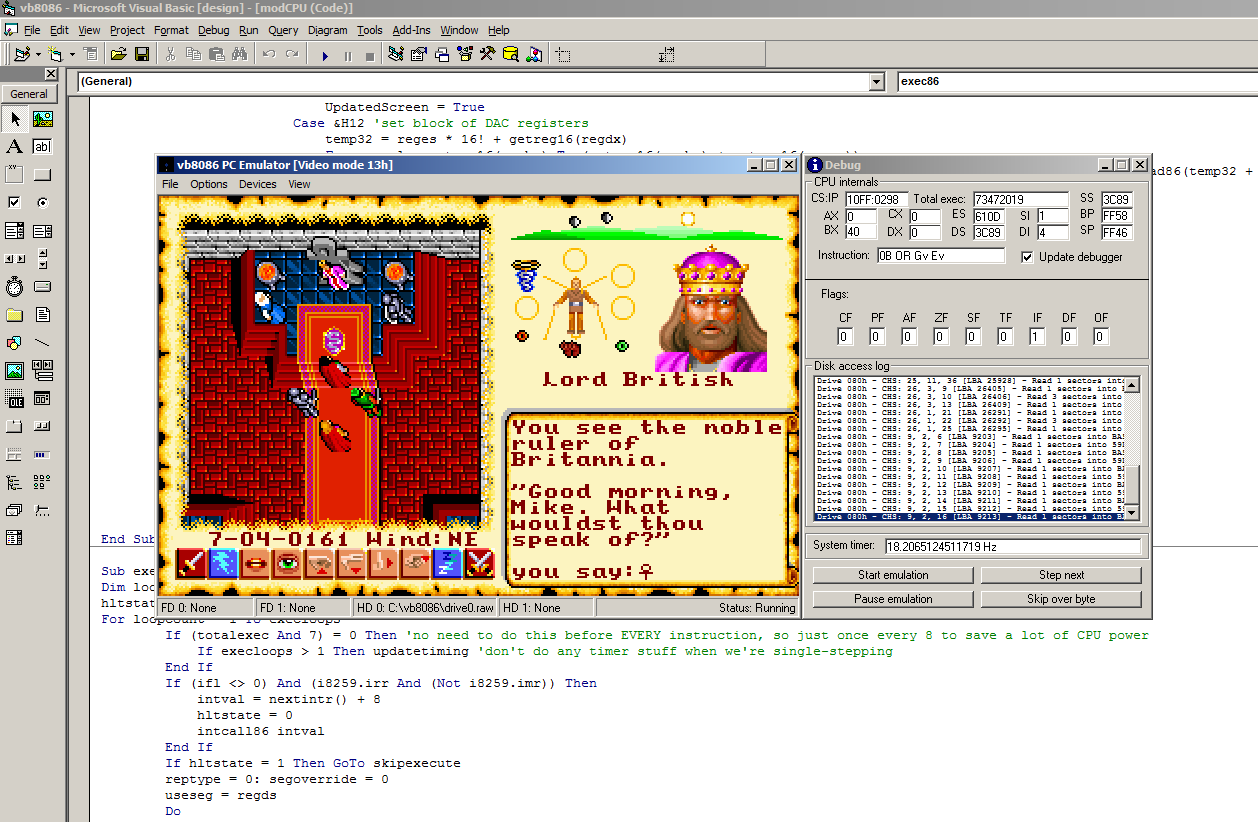
Task: Close the toolbox panel with X
Action: tap(50, 74)
